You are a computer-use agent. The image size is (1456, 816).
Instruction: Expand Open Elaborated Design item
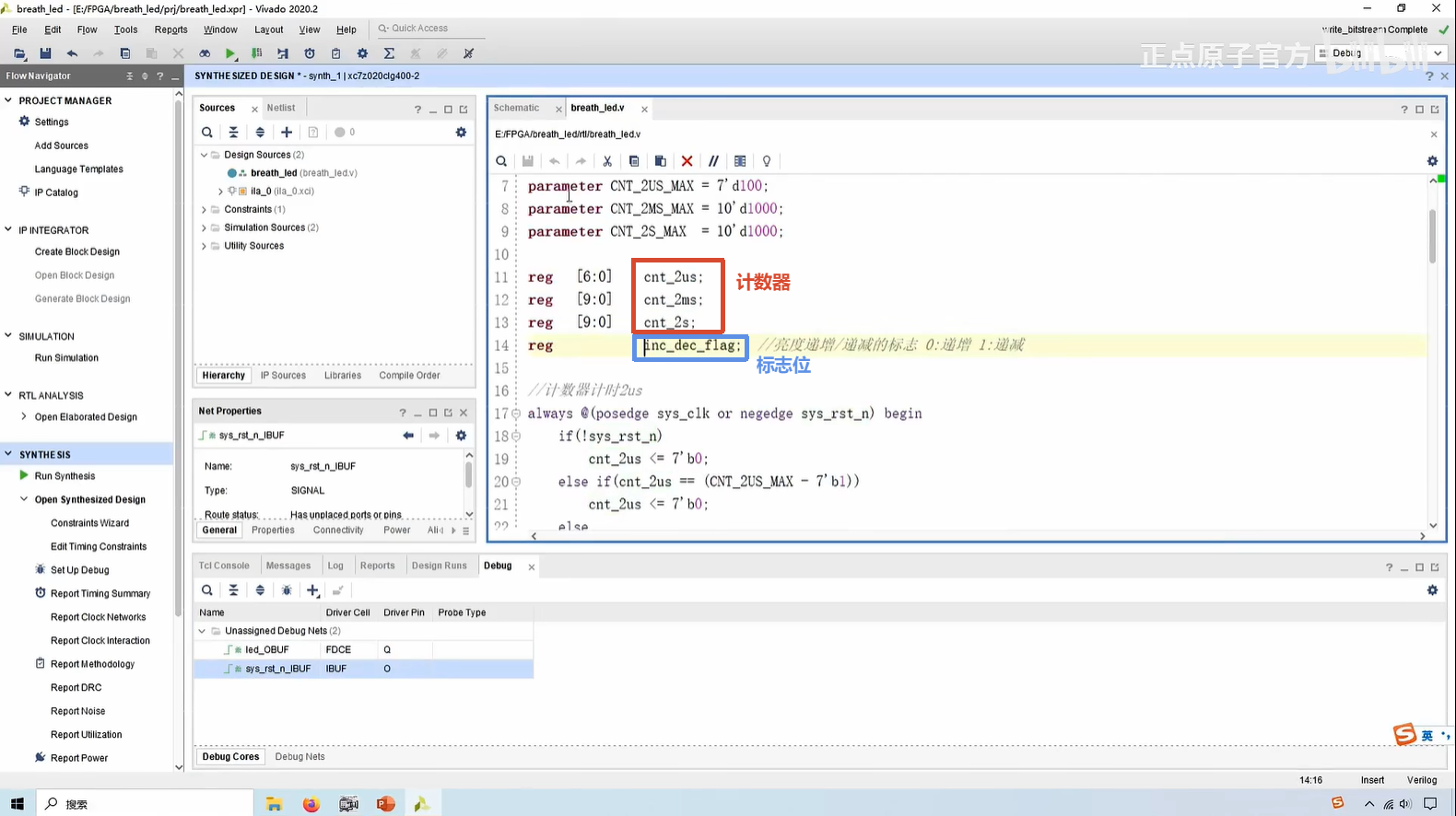(24, 416)
